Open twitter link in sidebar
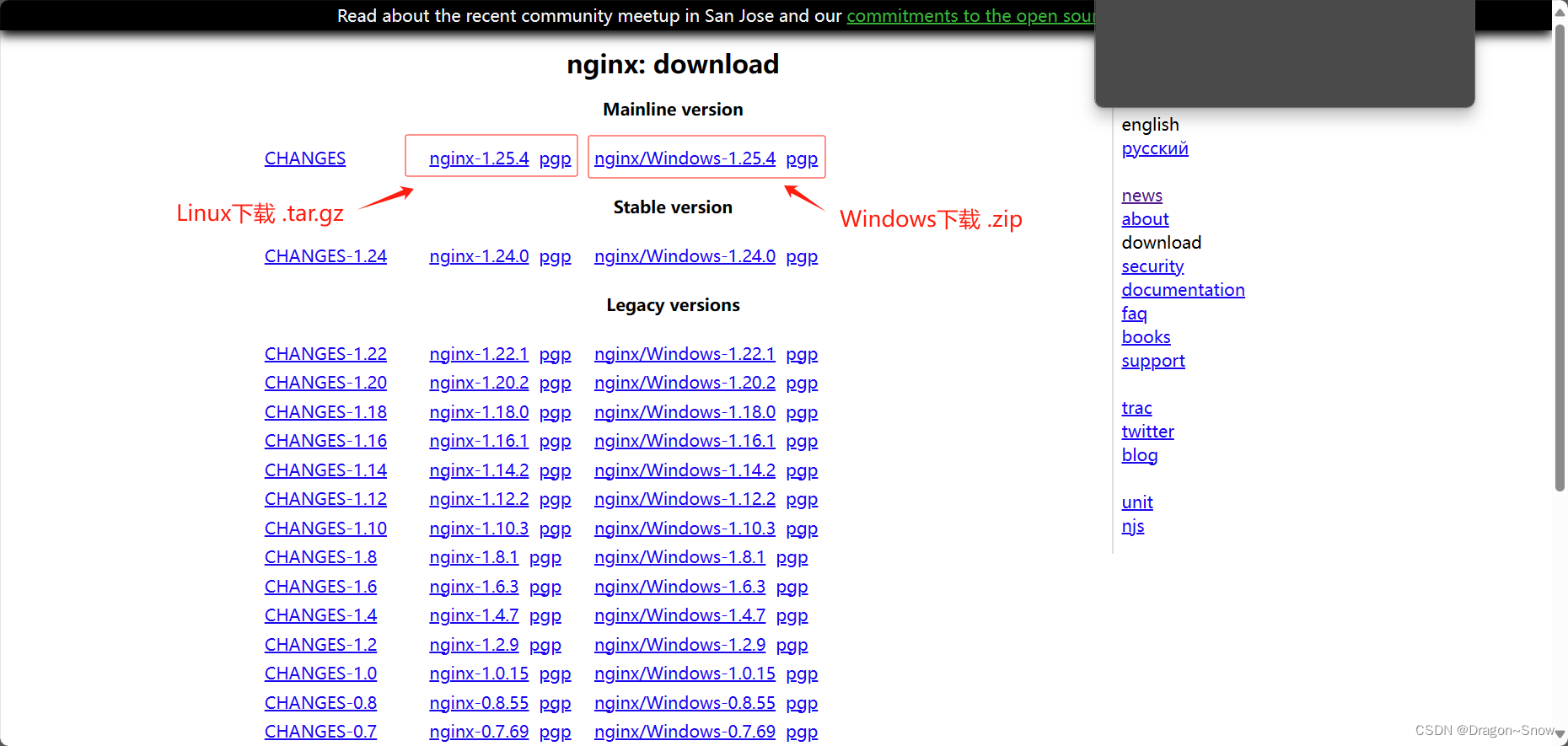The image size is (1568, 746). coord(1147,432)
